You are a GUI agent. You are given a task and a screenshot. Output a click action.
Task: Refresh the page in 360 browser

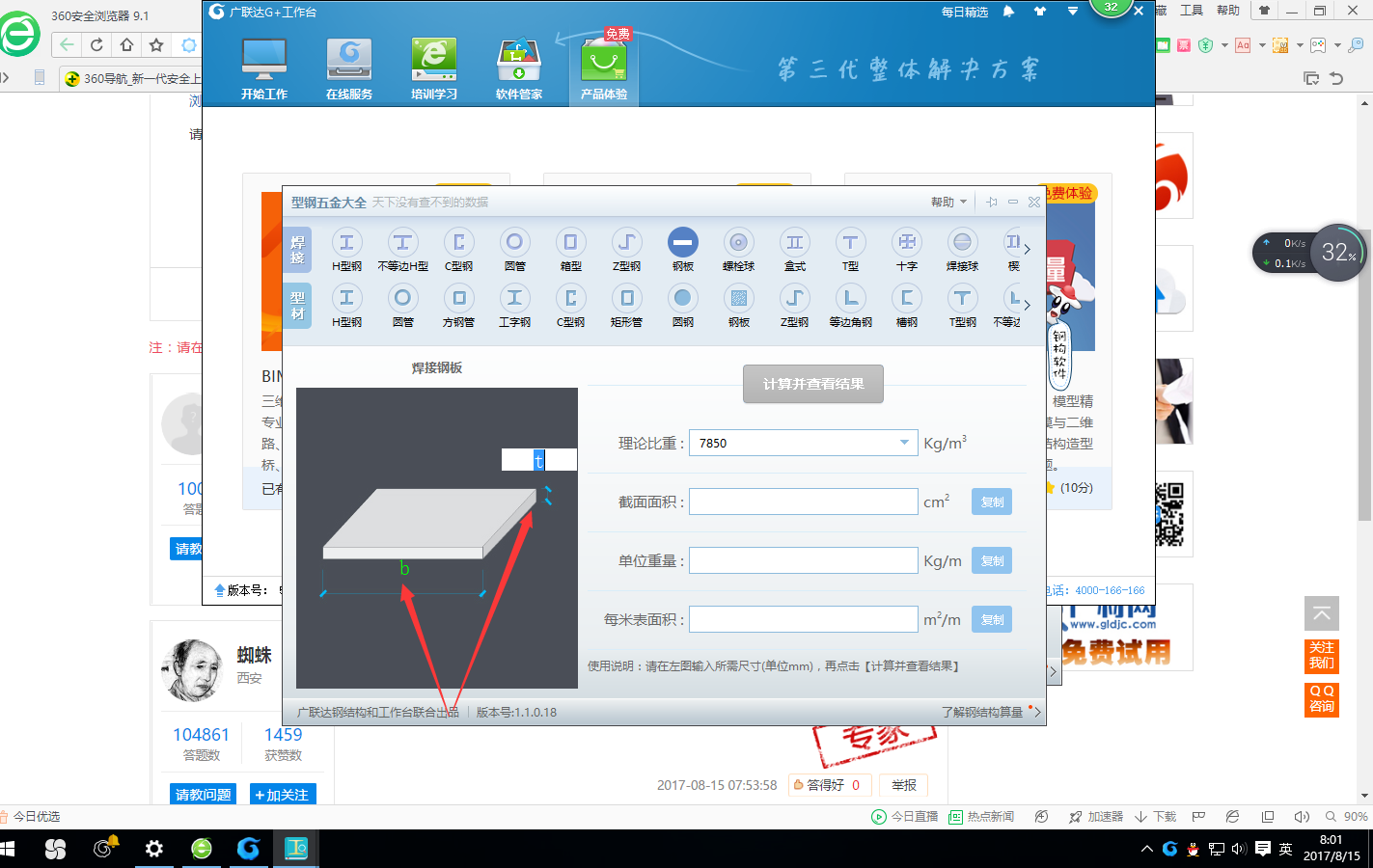96,44
